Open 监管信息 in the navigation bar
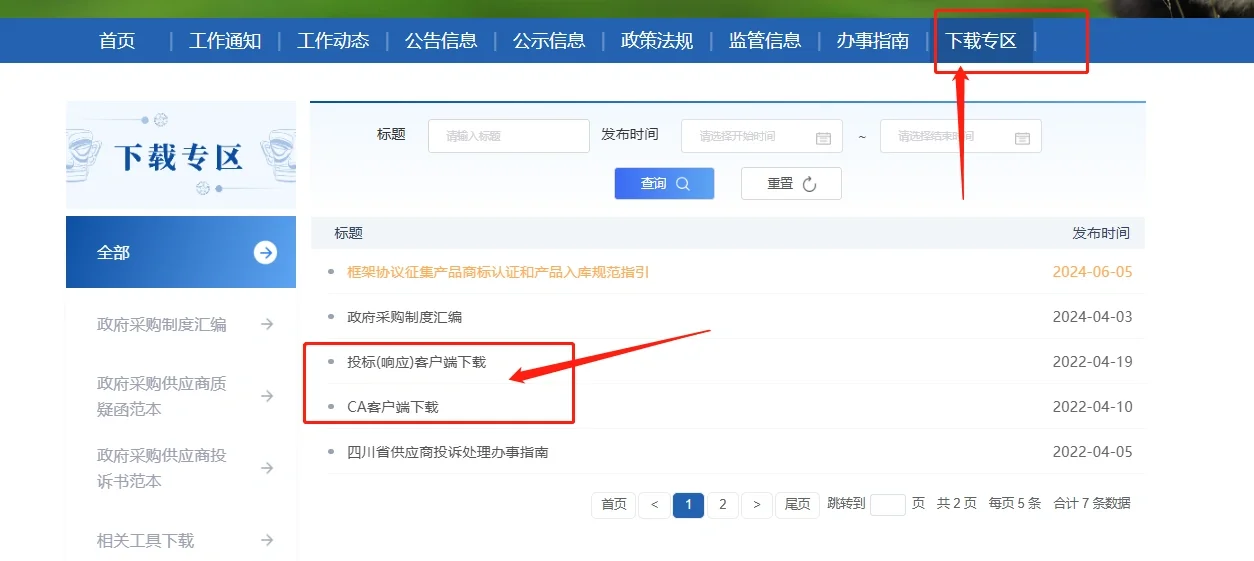 tap(765, 41)
